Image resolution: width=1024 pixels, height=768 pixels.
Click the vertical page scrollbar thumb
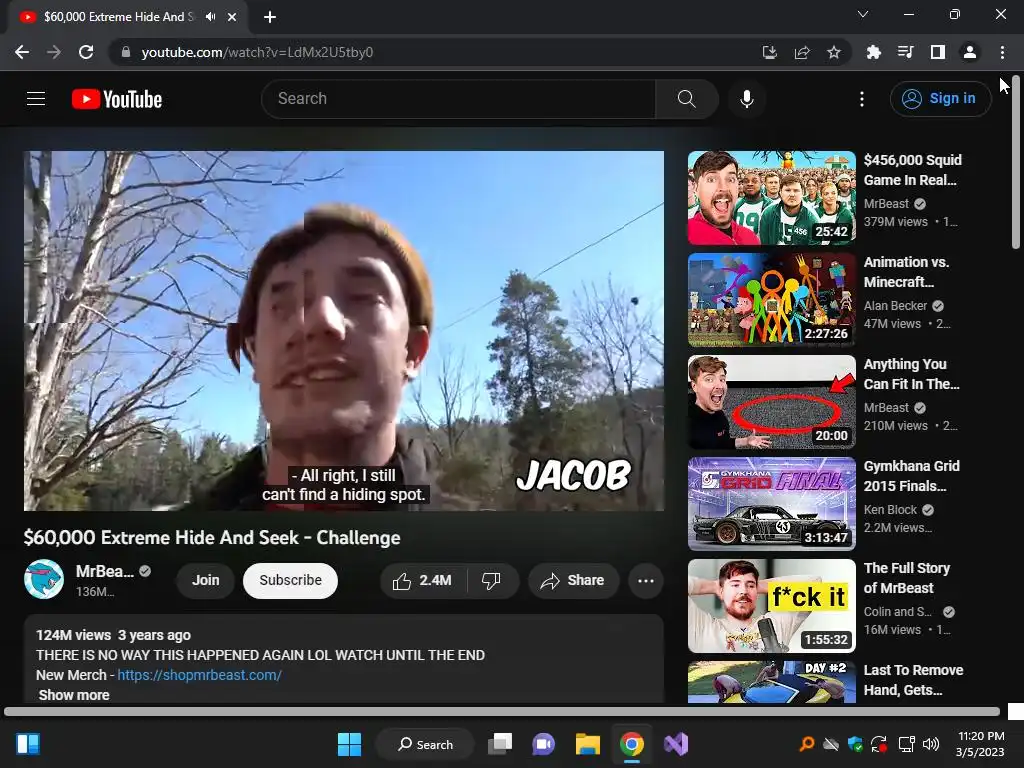tap(1016, 163)
